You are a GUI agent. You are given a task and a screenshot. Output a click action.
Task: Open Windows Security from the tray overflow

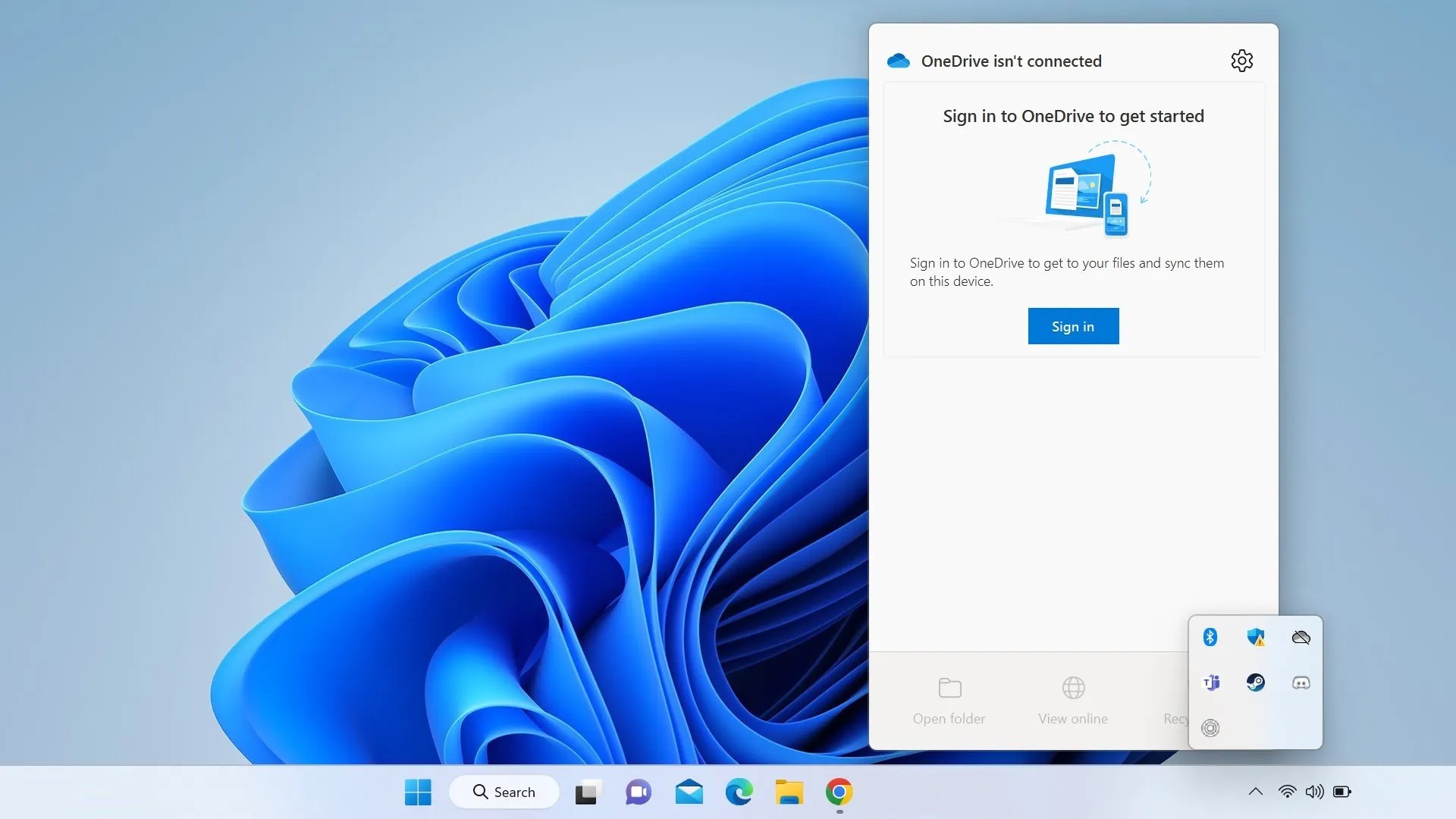[x=1256, y=637]
